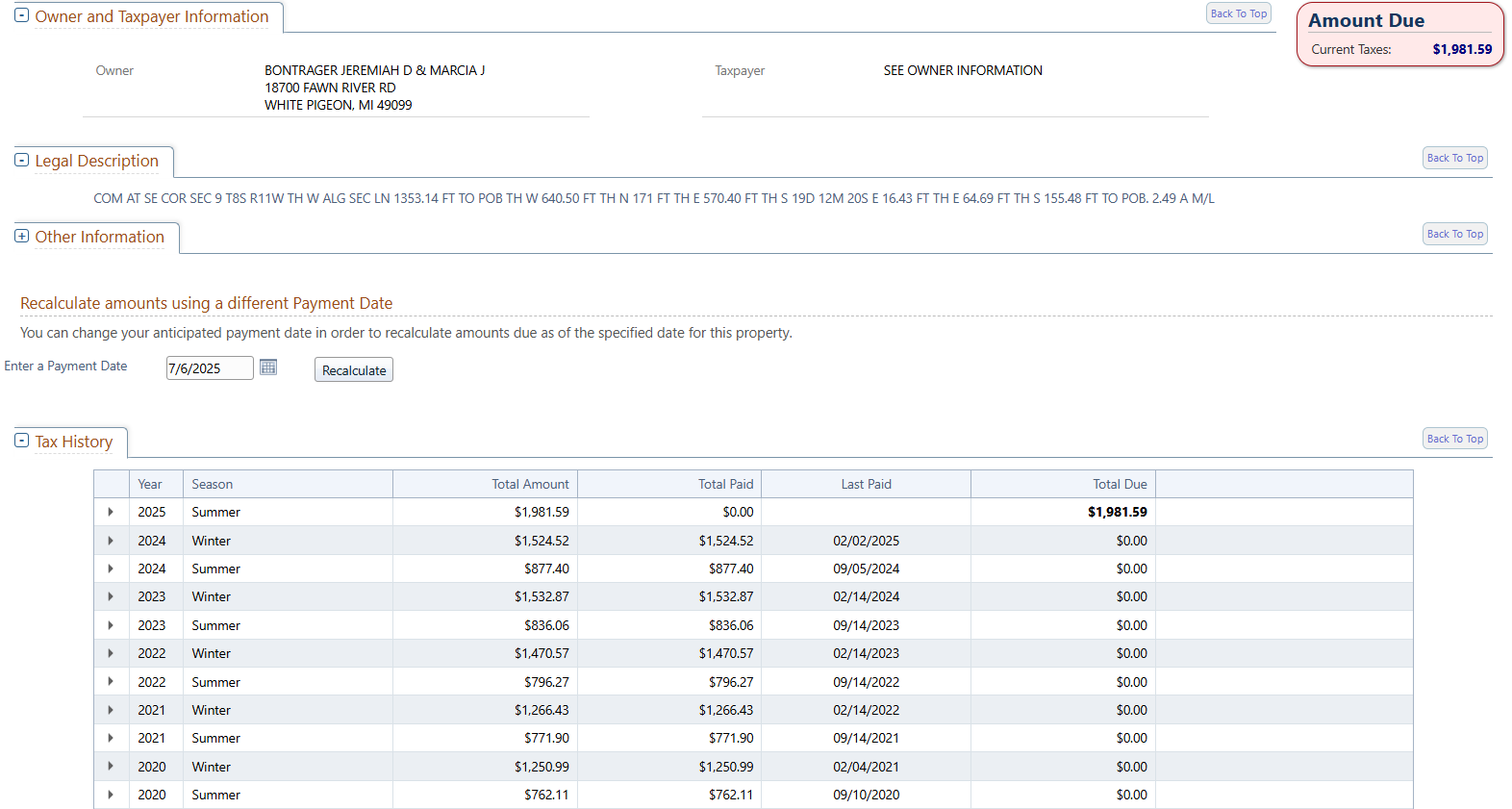Expand the 2022 Summer tax row
The width and height of the screenshot is (1512, 809).
pyautogui.click(x=111, y=682)
